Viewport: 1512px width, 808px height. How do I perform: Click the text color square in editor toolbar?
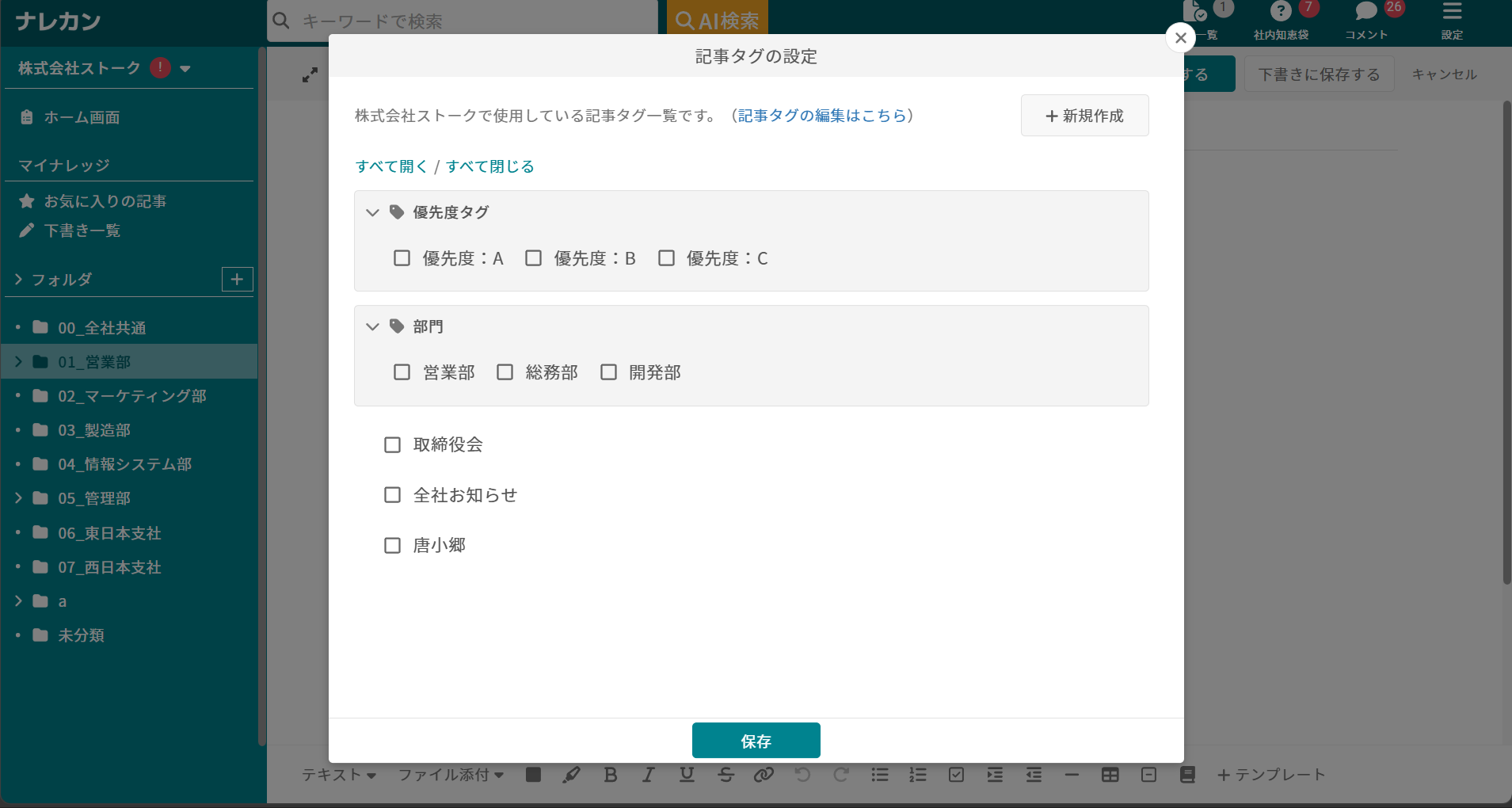tap(534, 775)
